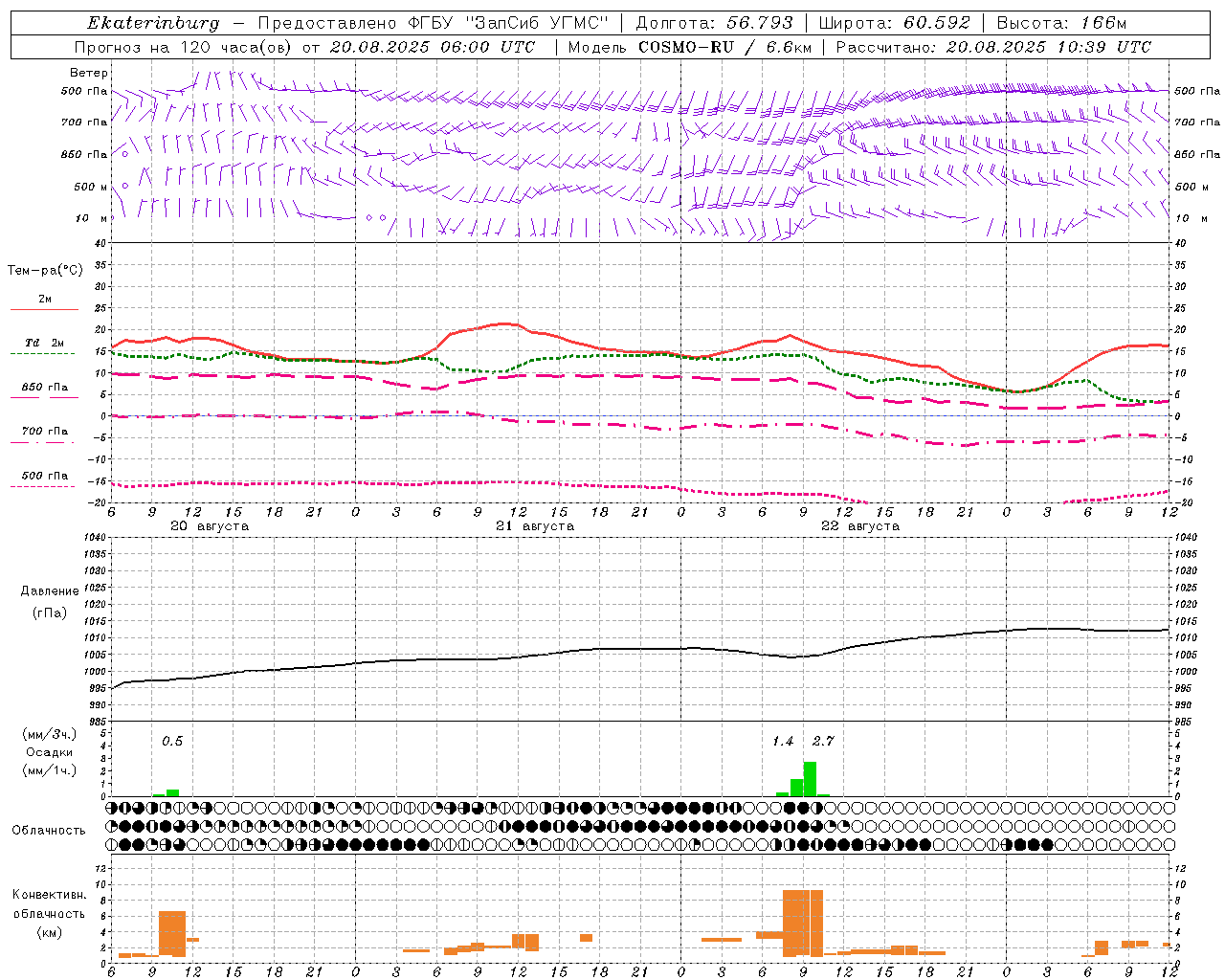The height and width of the screenshot is (980, 1225).
Task: Click the 'Ветер' wind panel label
Action: (89, 73)
